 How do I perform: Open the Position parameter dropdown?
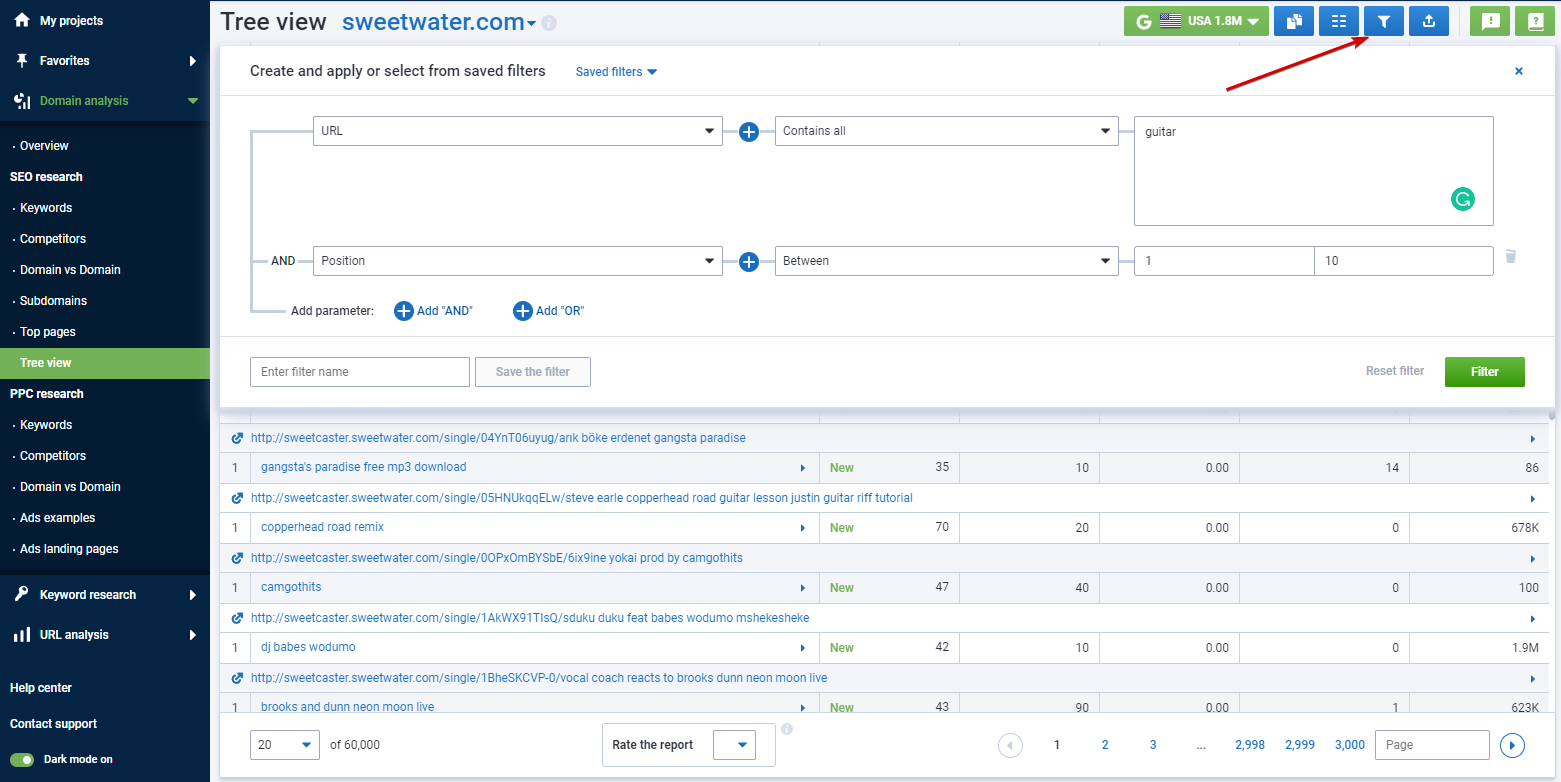coord(518,261)
